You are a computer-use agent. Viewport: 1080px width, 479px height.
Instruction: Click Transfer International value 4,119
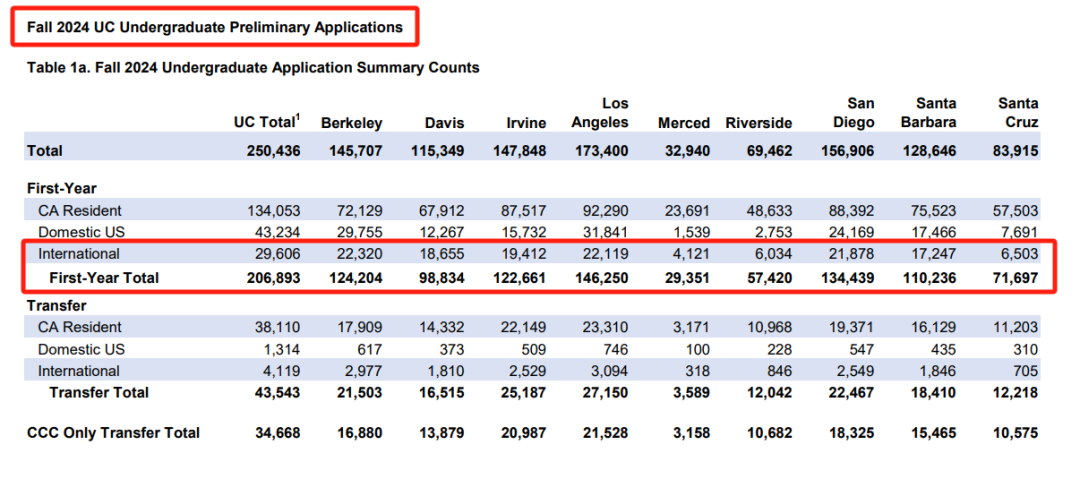(x=283, y=371)
